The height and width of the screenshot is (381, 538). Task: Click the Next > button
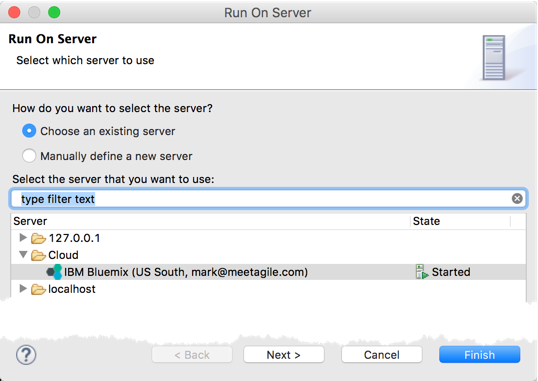(284, 355)
